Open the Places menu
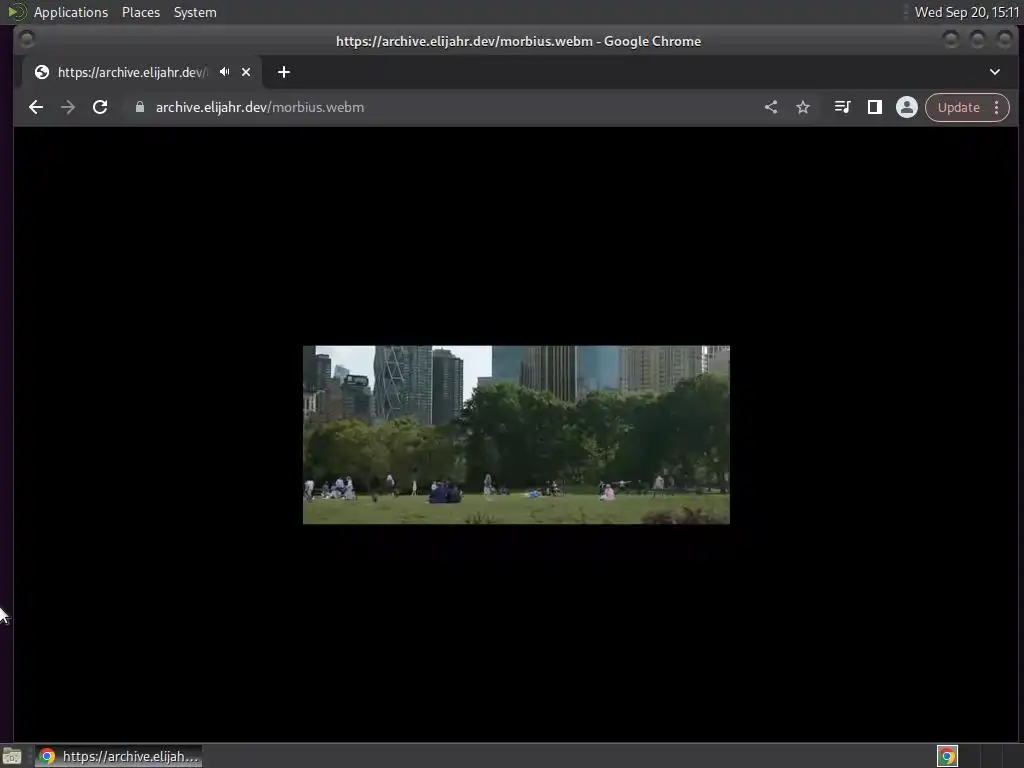Screen dimensions: 1024x768 (140, 12)
